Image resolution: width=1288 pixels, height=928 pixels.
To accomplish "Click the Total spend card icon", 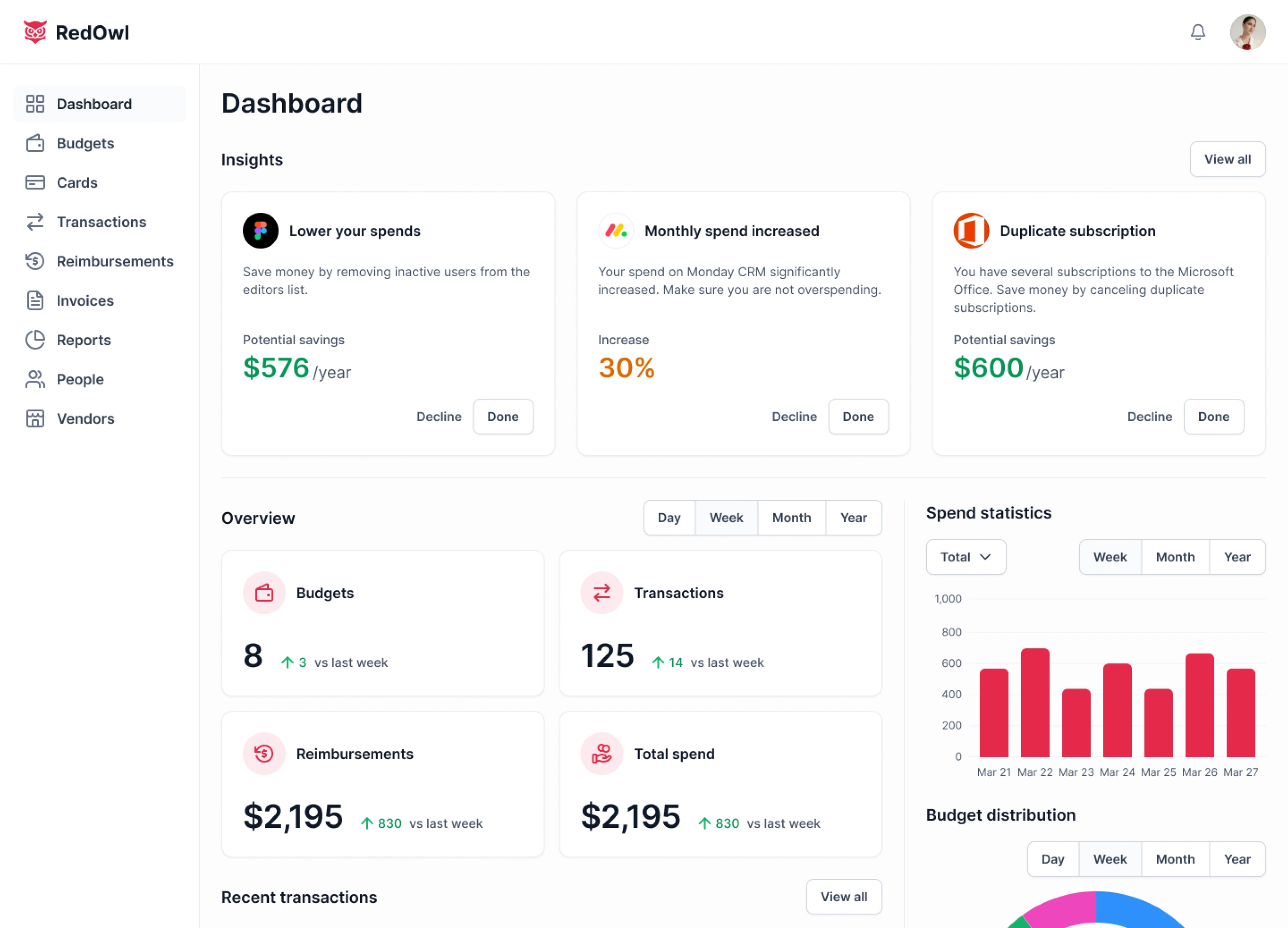I will point(601,754).
